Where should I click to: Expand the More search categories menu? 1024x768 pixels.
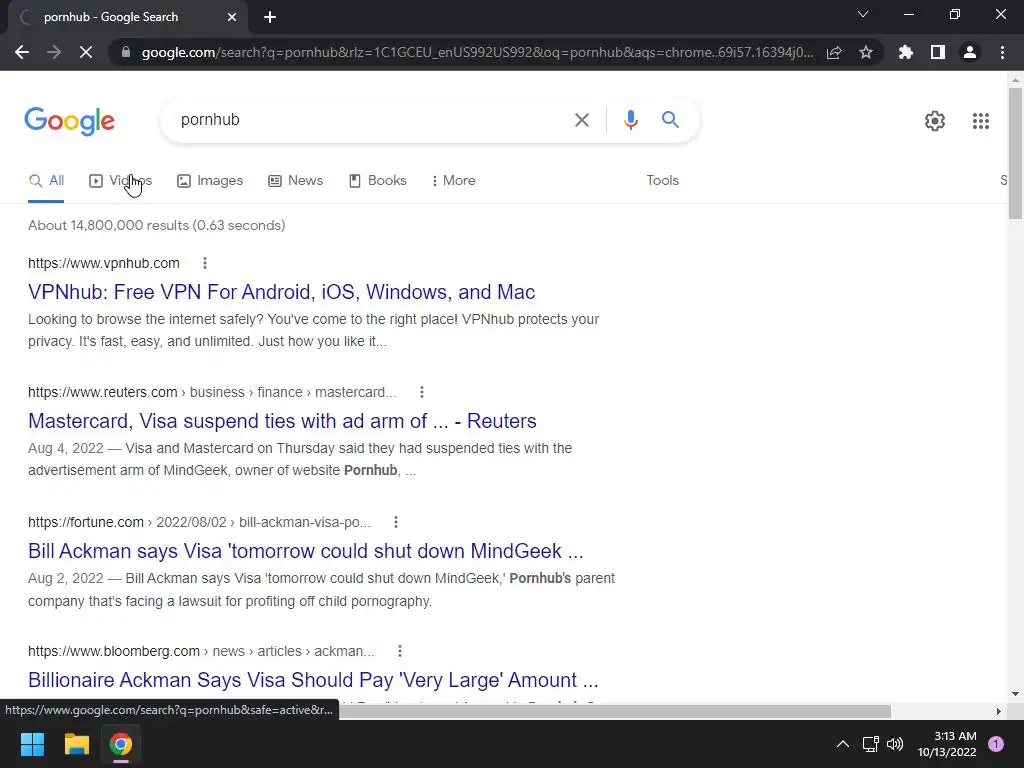tap(453, 181)
